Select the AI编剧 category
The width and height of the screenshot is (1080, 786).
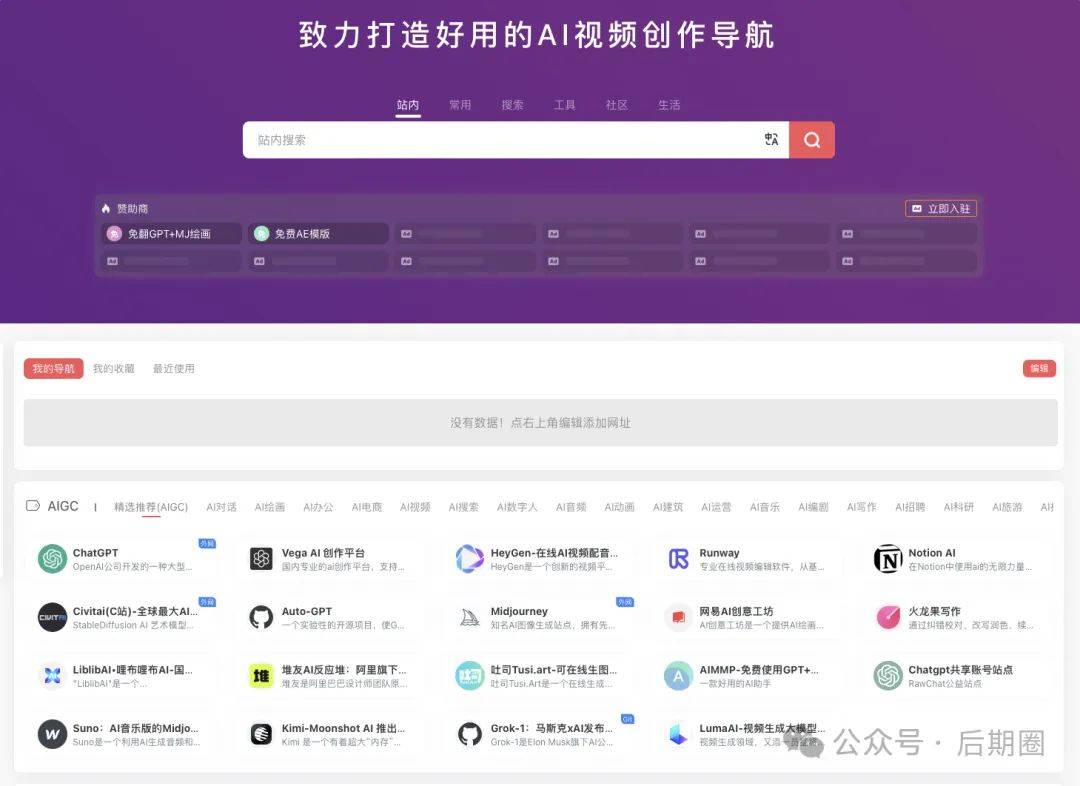click(x=813, y=507)
